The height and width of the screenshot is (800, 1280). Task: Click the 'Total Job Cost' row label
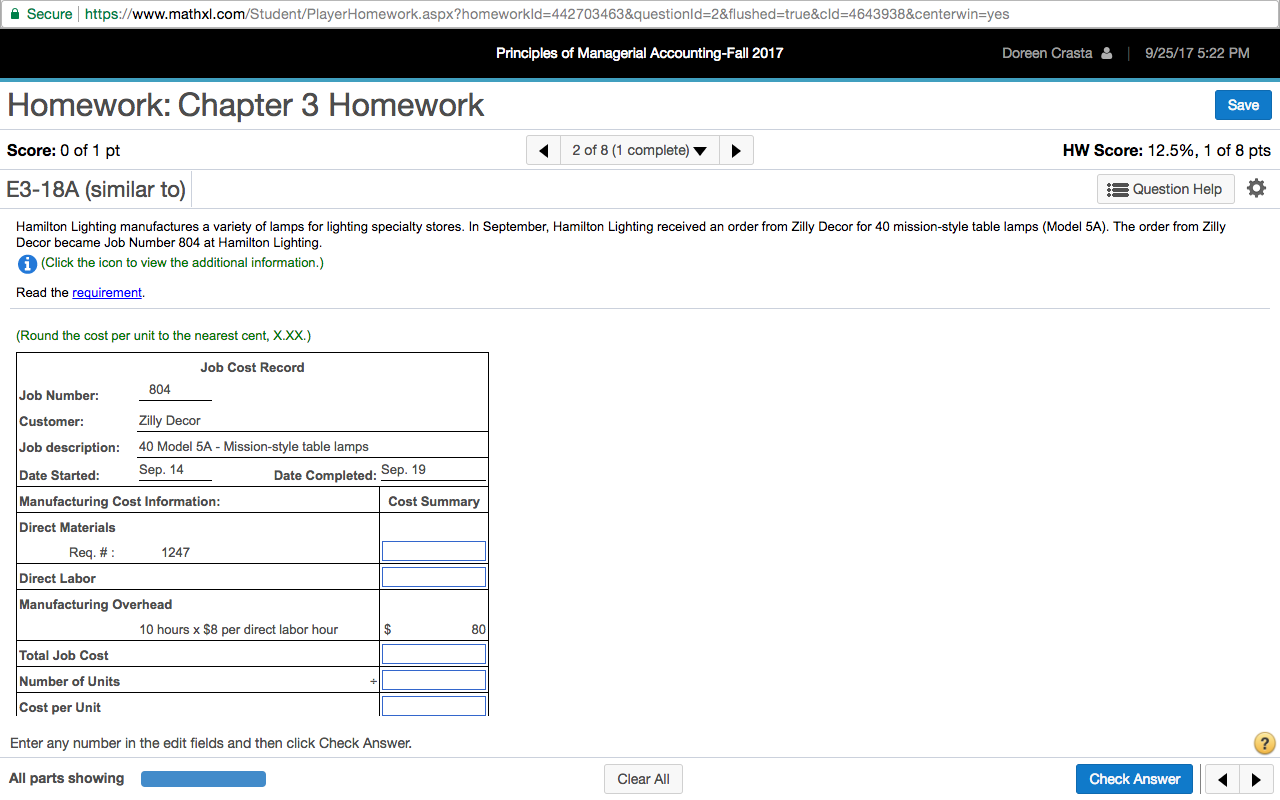(x=64, y=655)
